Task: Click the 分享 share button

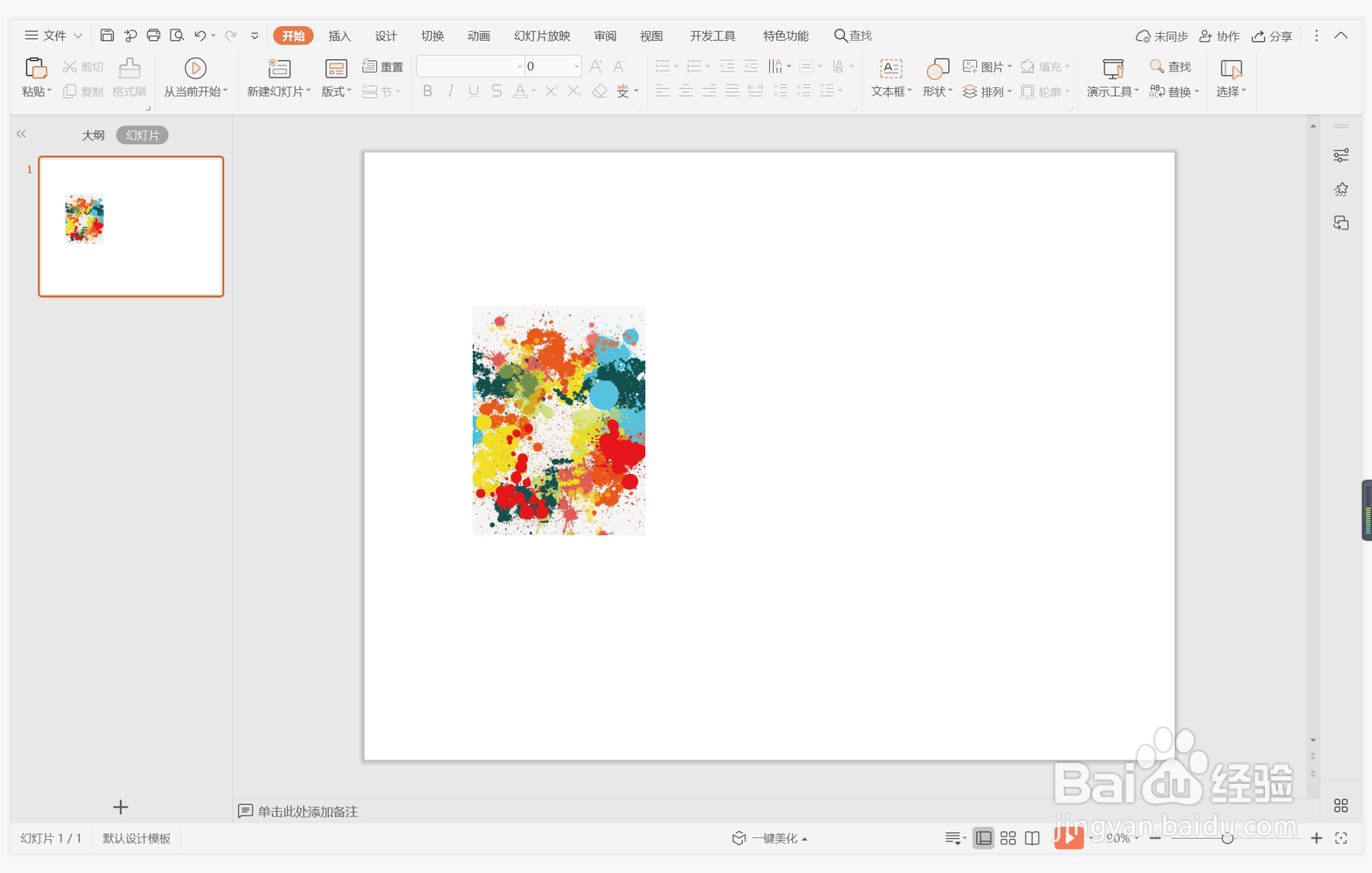Action: pyautogui.click(x=1272, y=36)
